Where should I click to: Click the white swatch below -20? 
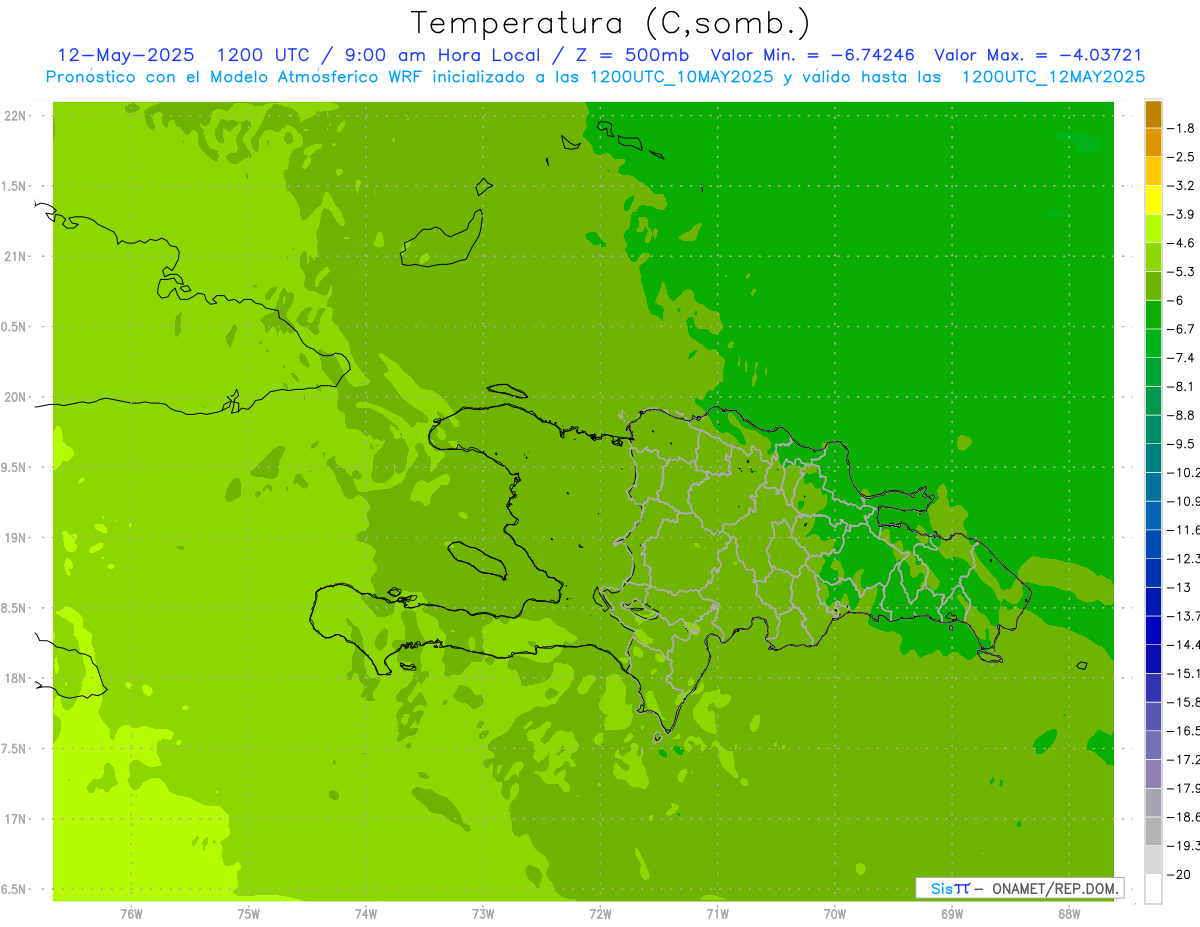(1153, 888)
